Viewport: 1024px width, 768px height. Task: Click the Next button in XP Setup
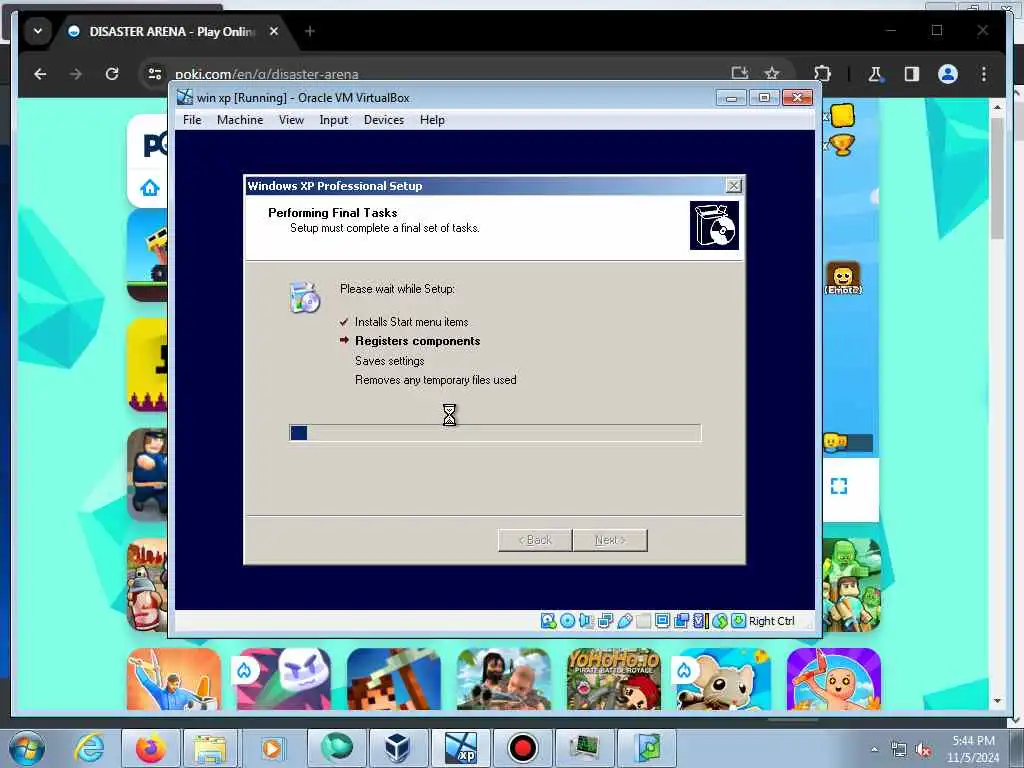click(610, 540)
